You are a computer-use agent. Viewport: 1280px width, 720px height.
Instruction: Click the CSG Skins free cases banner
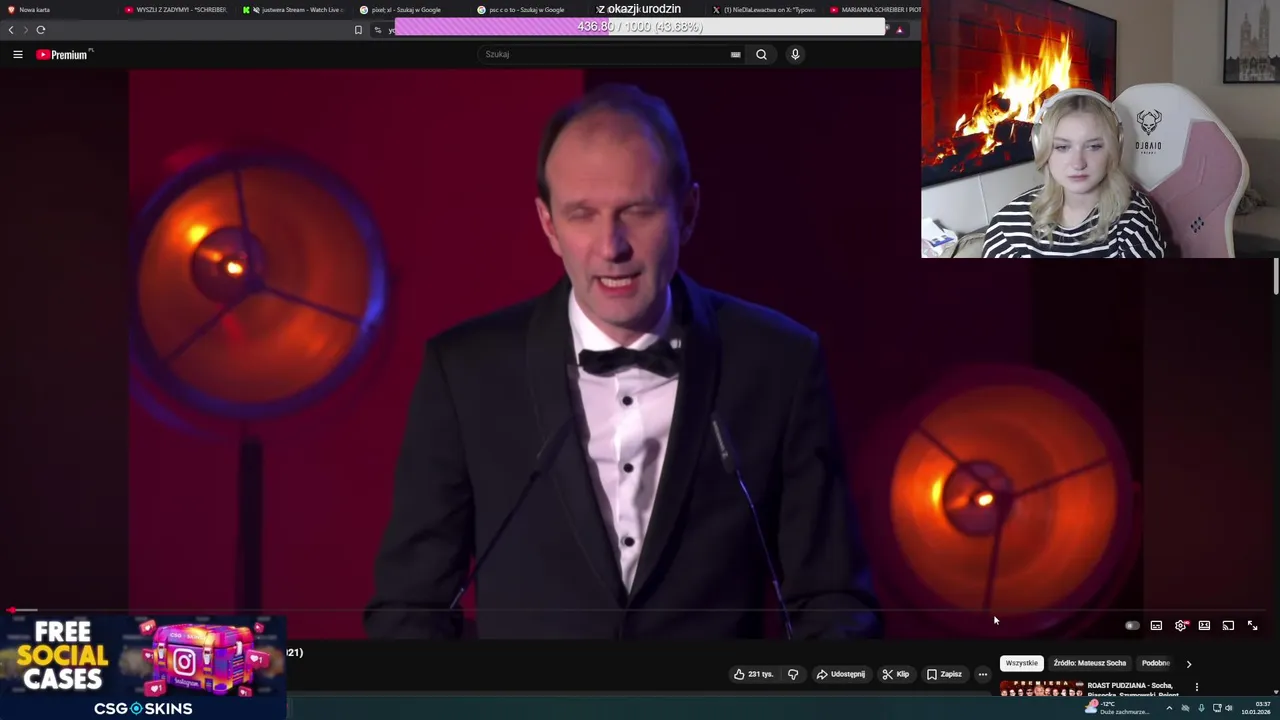tap(144, 668)
